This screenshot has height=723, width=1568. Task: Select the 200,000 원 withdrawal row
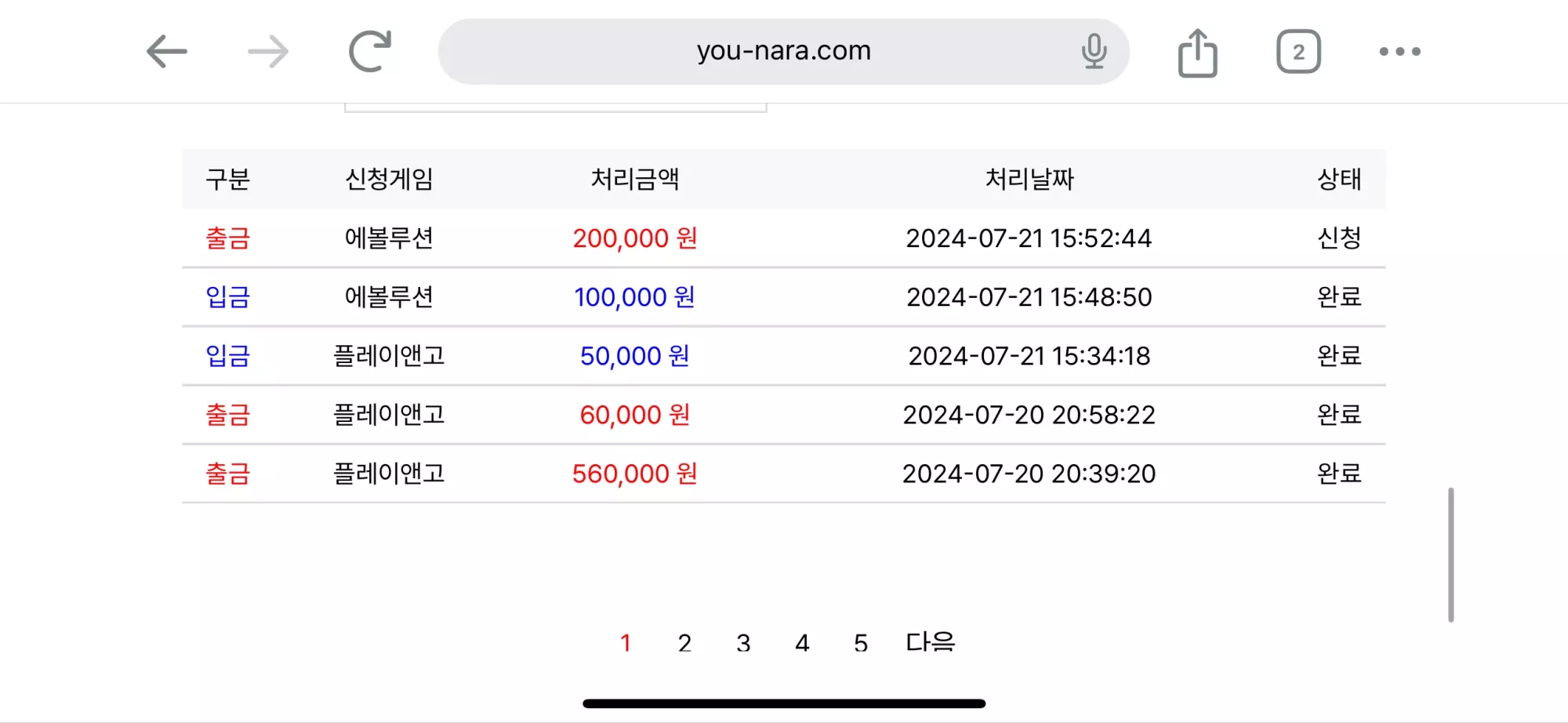[784, 238]
